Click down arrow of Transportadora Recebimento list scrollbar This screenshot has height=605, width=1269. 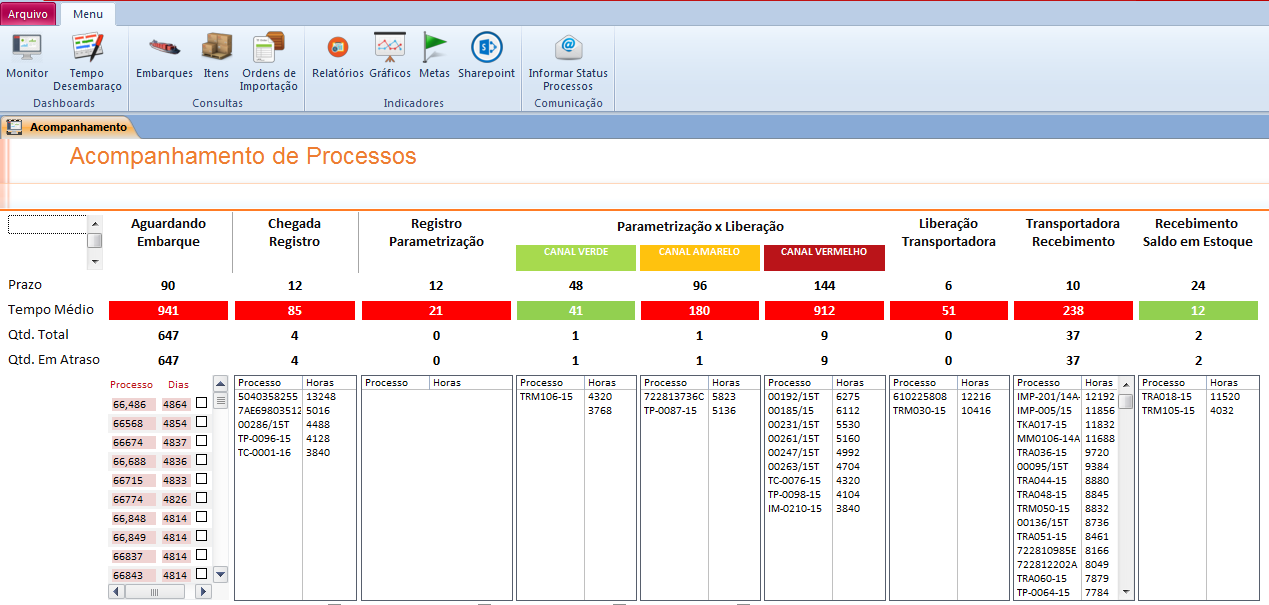click(1126, 592)
